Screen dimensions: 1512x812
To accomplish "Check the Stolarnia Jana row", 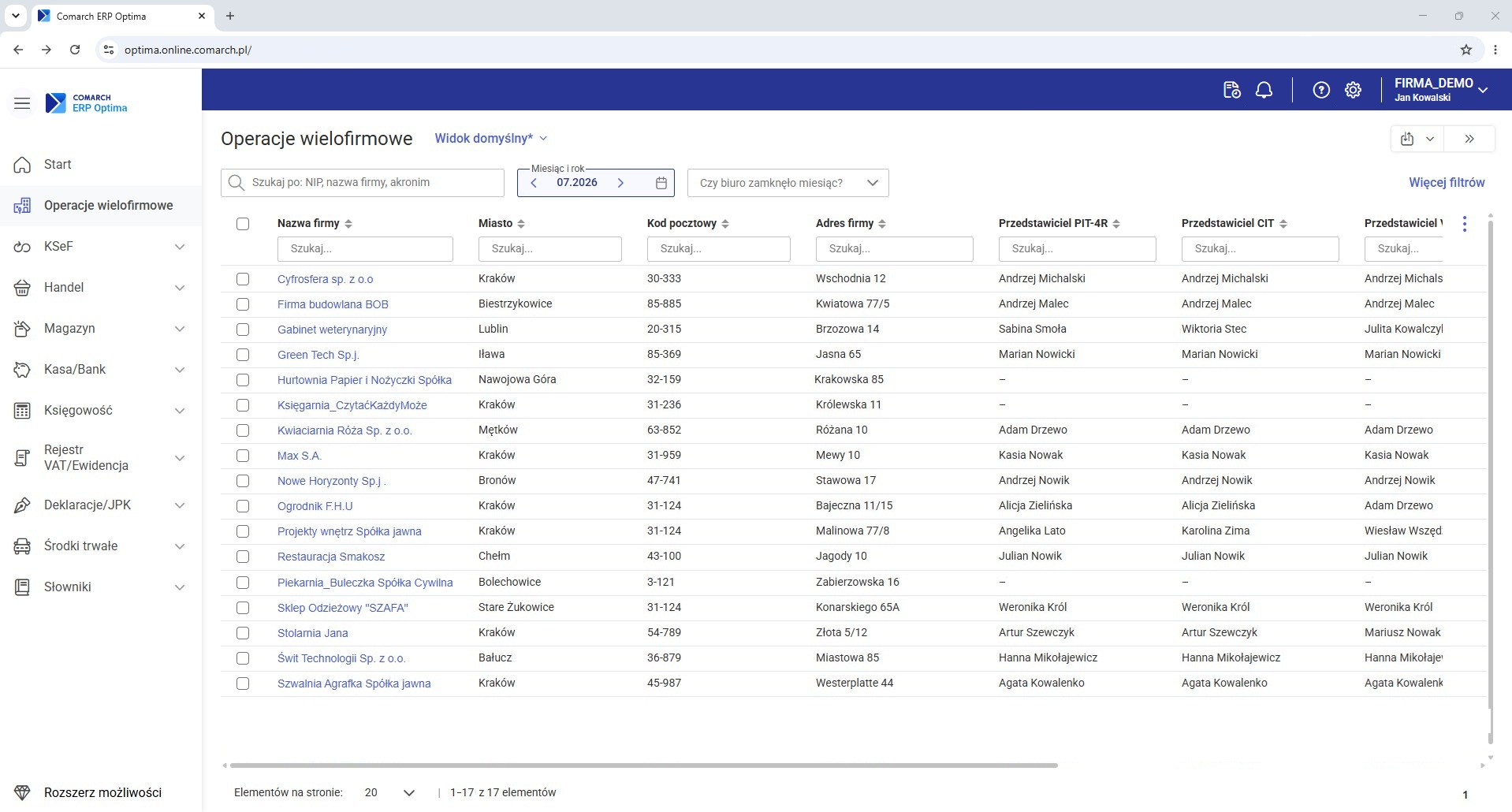I will click(x=243, y=633).
